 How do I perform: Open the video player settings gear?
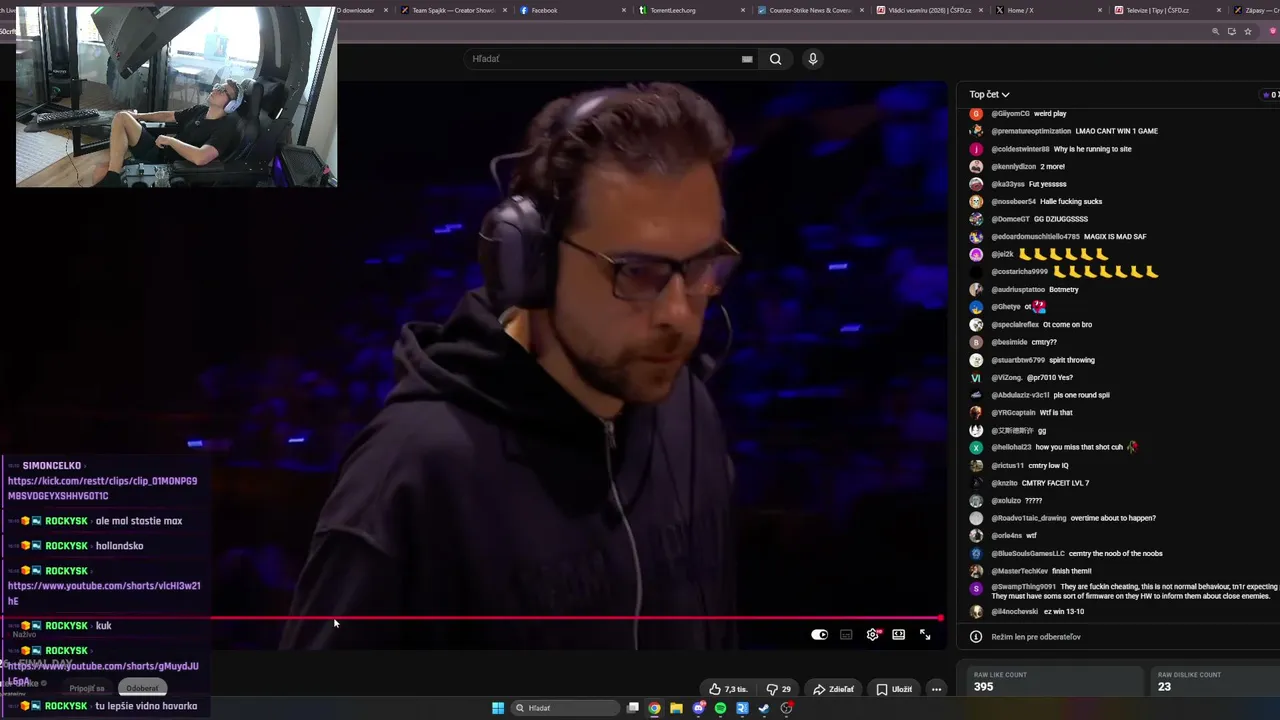pos(873,634)
